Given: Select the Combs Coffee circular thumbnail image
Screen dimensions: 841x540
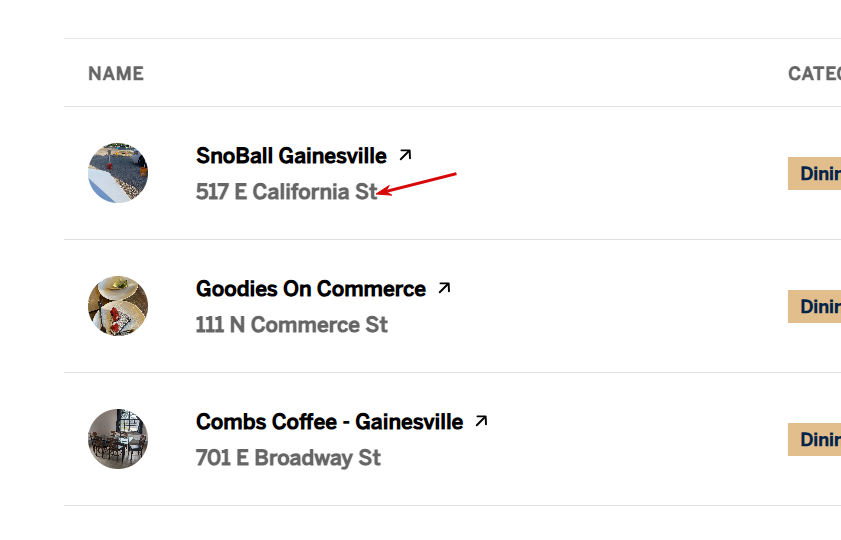Looking at the screenshot, I should tap(118, 439).
